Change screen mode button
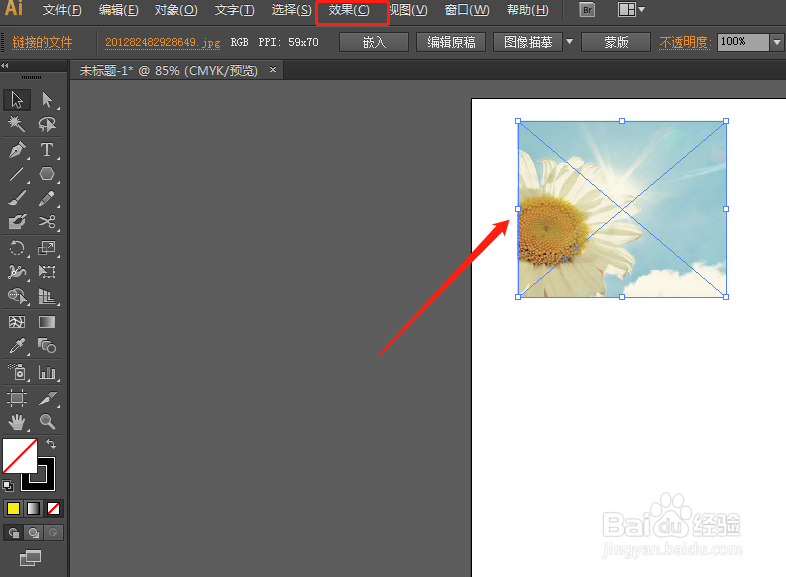The image size is (786, 577). click(x=31, y=557)
